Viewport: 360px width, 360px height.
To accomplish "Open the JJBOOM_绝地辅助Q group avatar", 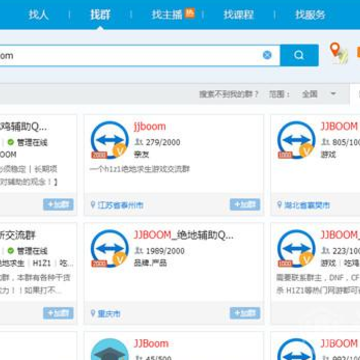I will 110,248.
